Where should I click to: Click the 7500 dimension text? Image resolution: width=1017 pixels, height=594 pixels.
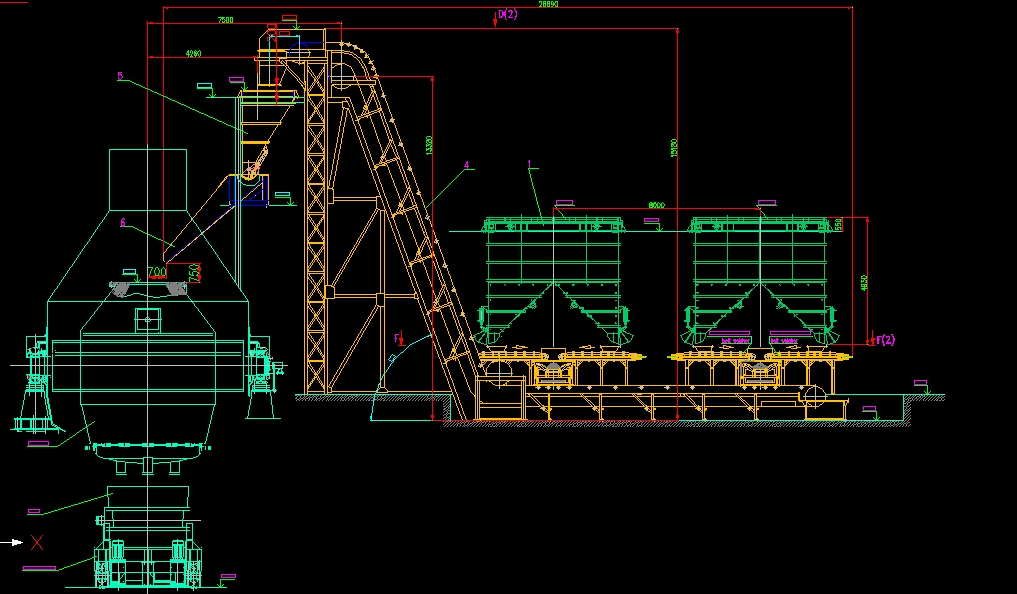coord(225,20)
